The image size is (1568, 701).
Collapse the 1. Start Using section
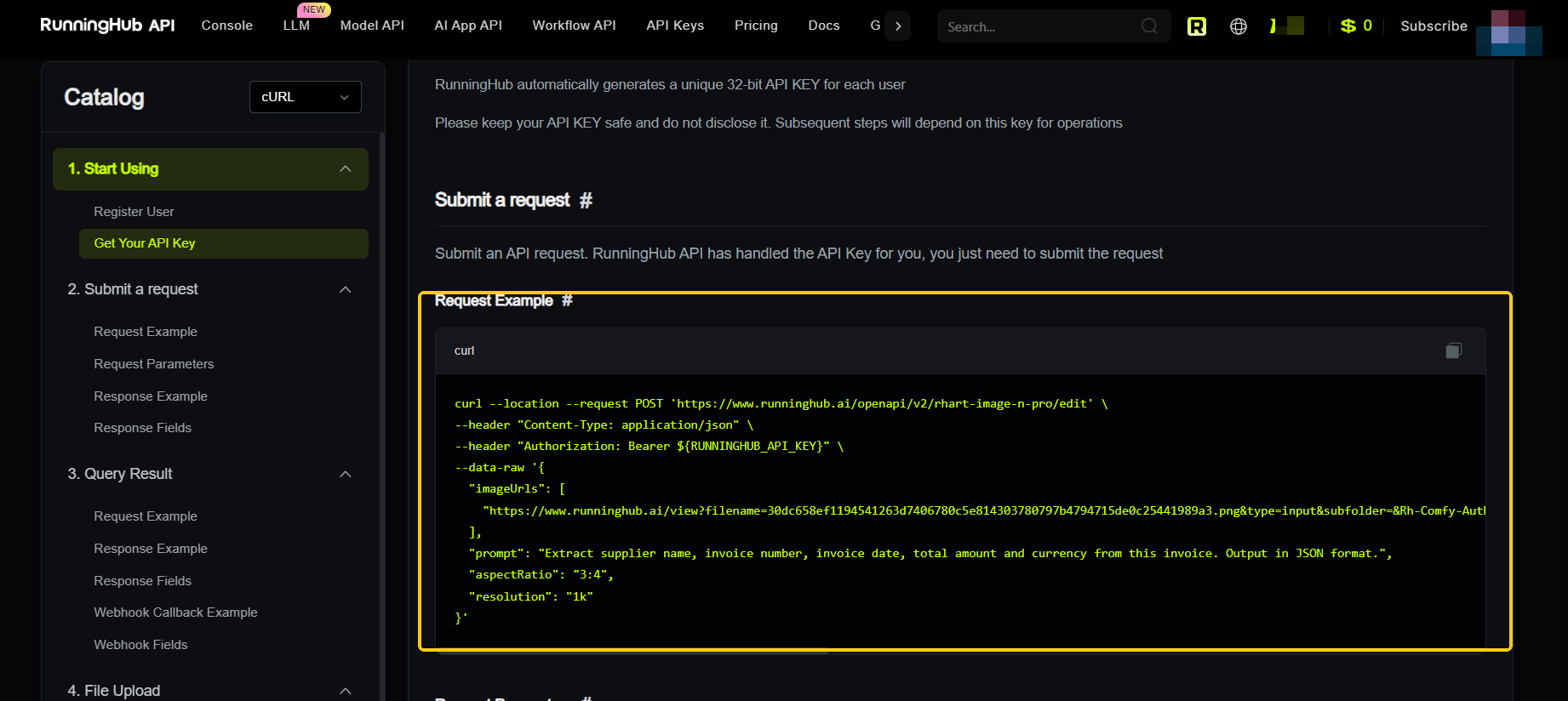pos(210,169)
